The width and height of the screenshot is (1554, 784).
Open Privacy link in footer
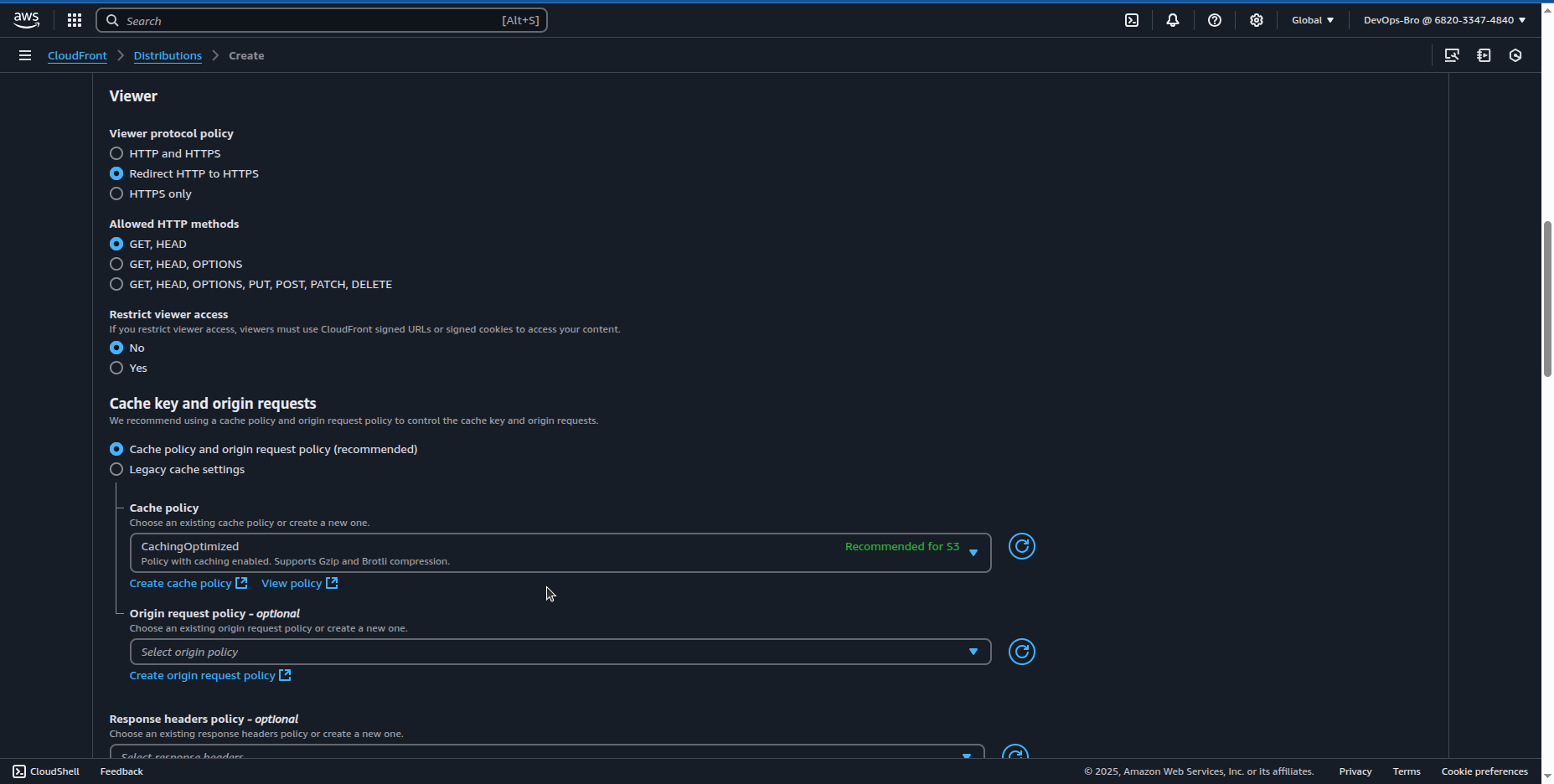(x=1355, y=771)
